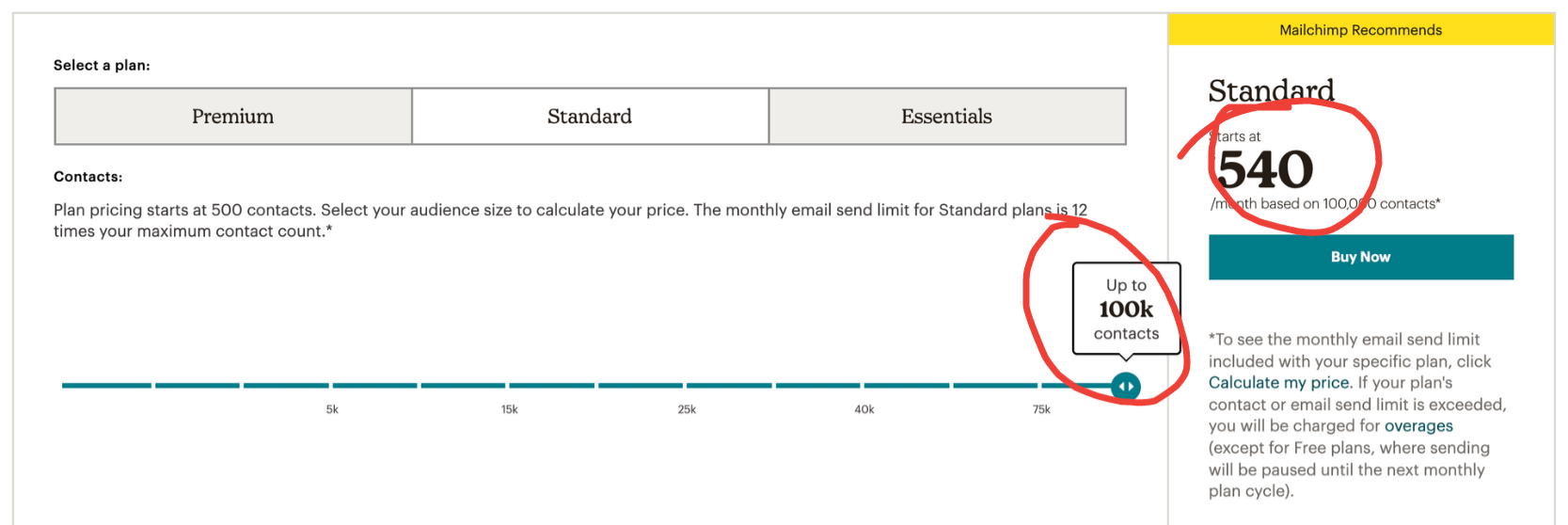Click the 75k mark on contacts slider
The image size is (1568, 525).
coord(1041,409)
